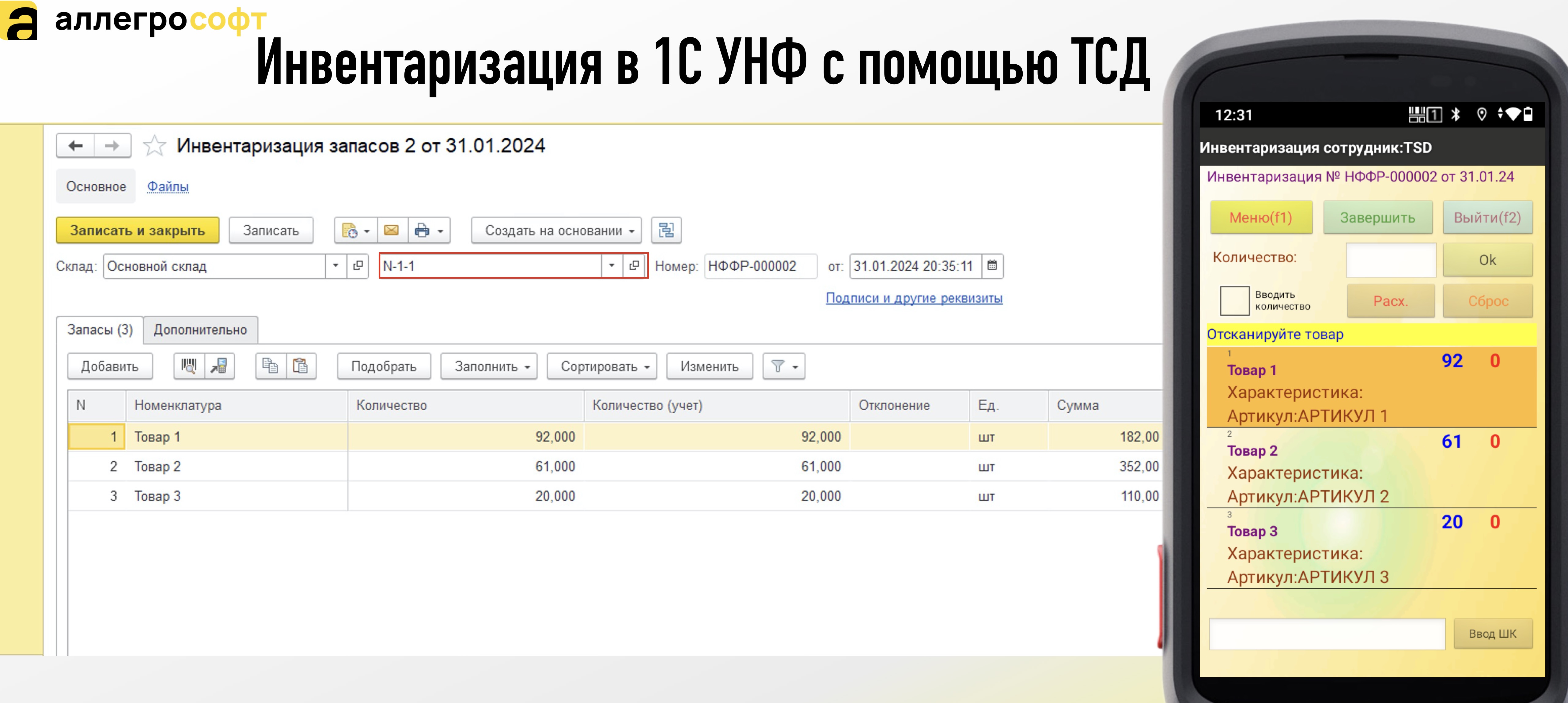Switch to the Основное section
Screen dimensions: 1568x703
click(96, 187)
